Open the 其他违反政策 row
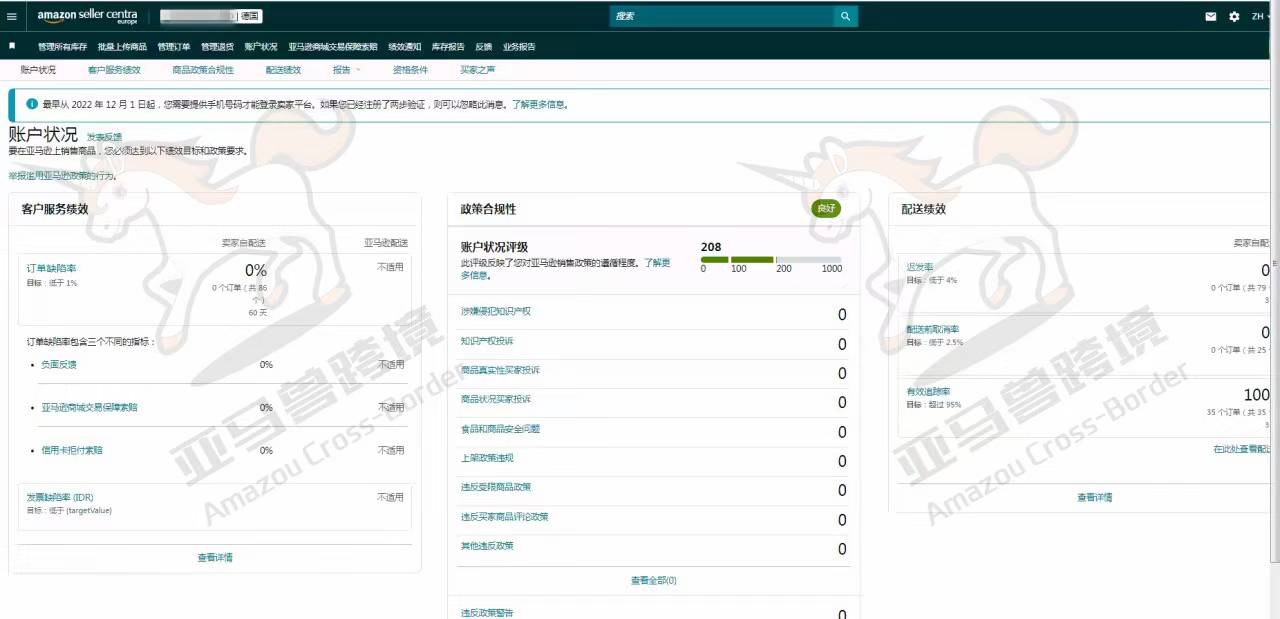Image resolution: width=1280 pixels, height=619 pixels. pos(654,548)
